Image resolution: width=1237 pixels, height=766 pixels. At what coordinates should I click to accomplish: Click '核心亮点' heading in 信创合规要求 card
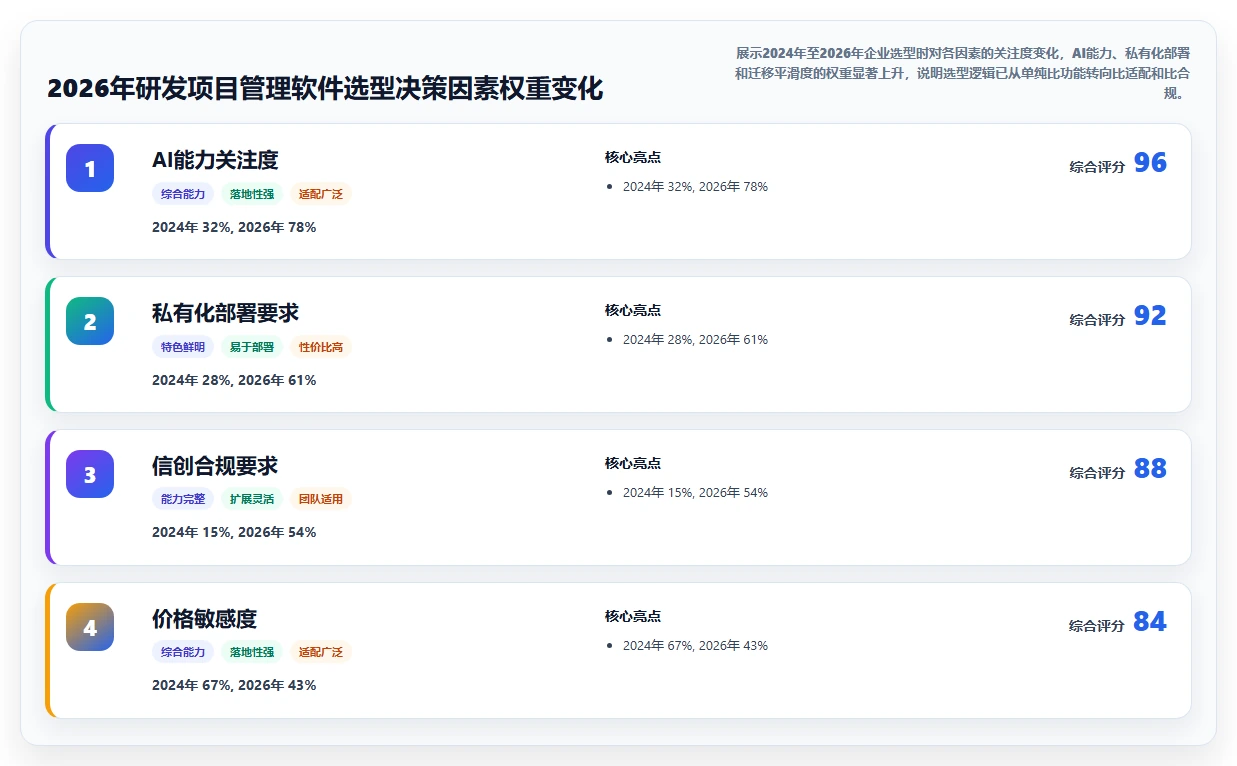click(x=633, y=463)
